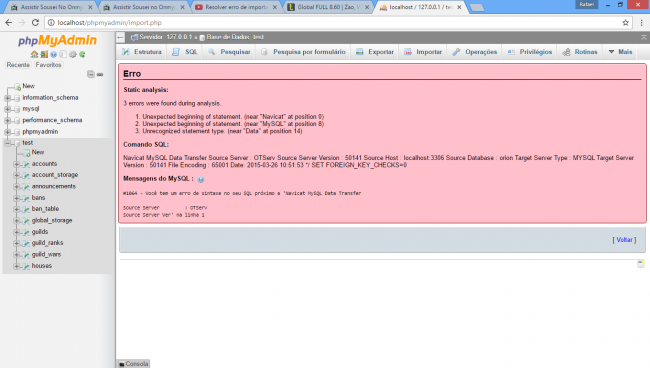This screenshot has width=650, height=368.
Task: Reload the page with browser refresh button
Action: point(36,23)
